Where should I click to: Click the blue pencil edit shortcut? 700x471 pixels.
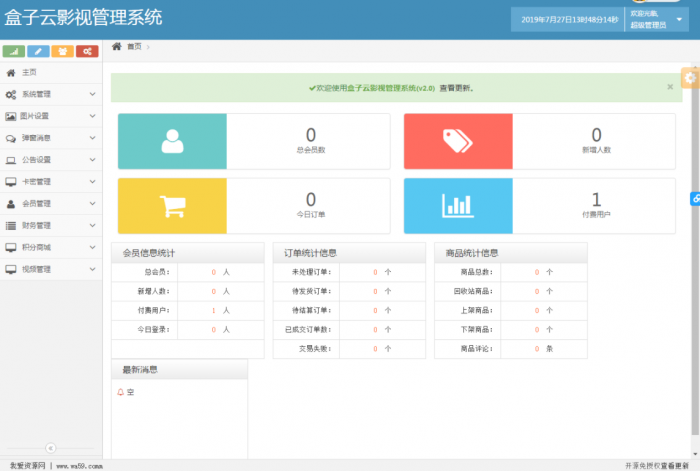pyautogui.click(x=38, y=51)
